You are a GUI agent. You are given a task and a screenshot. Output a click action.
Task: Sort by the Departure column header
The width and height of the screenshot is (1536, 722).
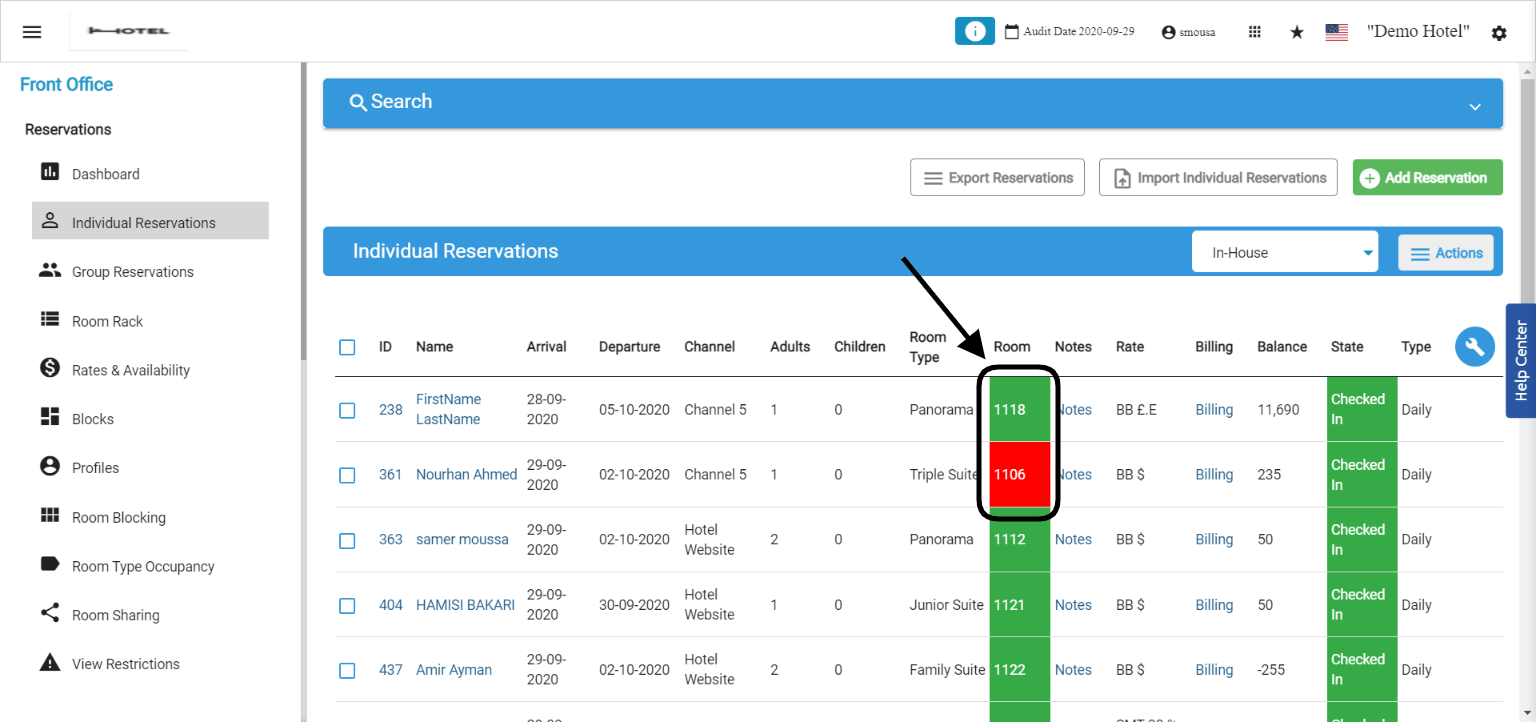coord(630,347)
